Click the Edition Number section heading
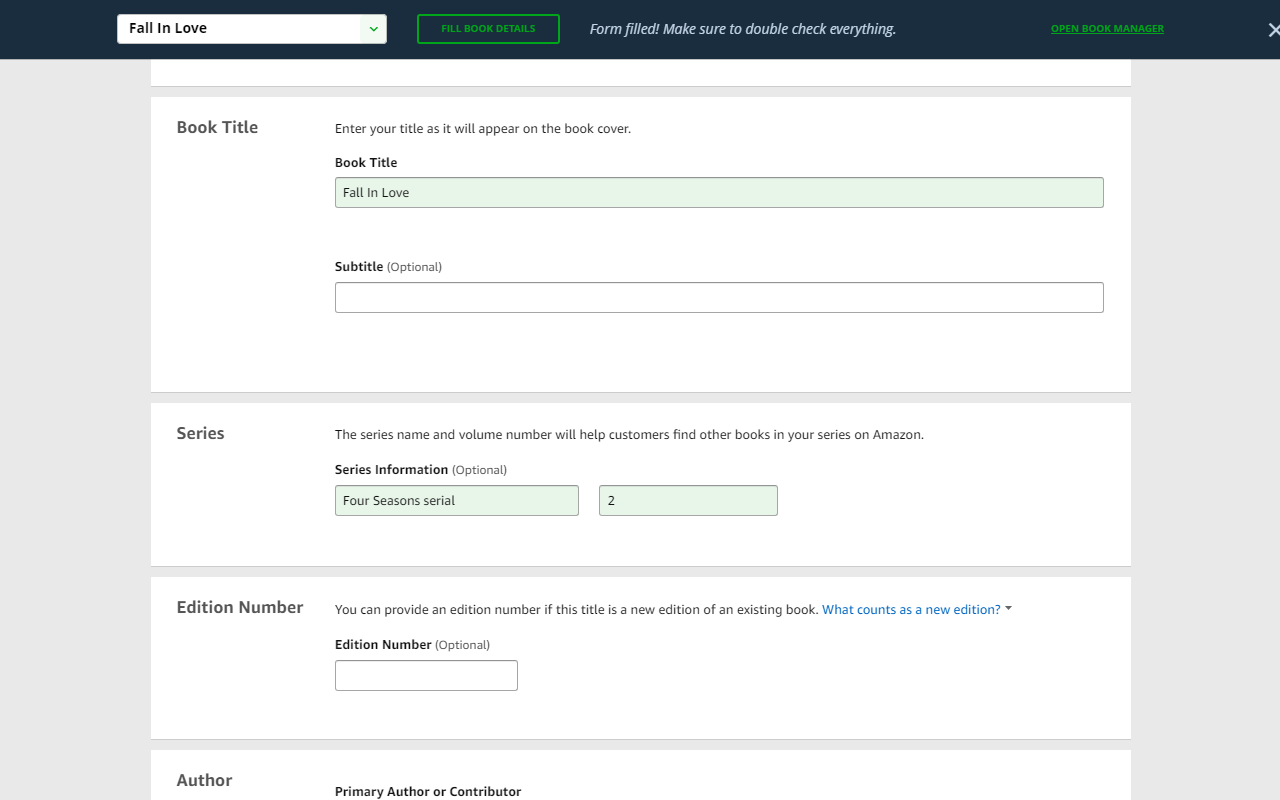Viewport: 1280px width, 800px height. pos(239,607)
